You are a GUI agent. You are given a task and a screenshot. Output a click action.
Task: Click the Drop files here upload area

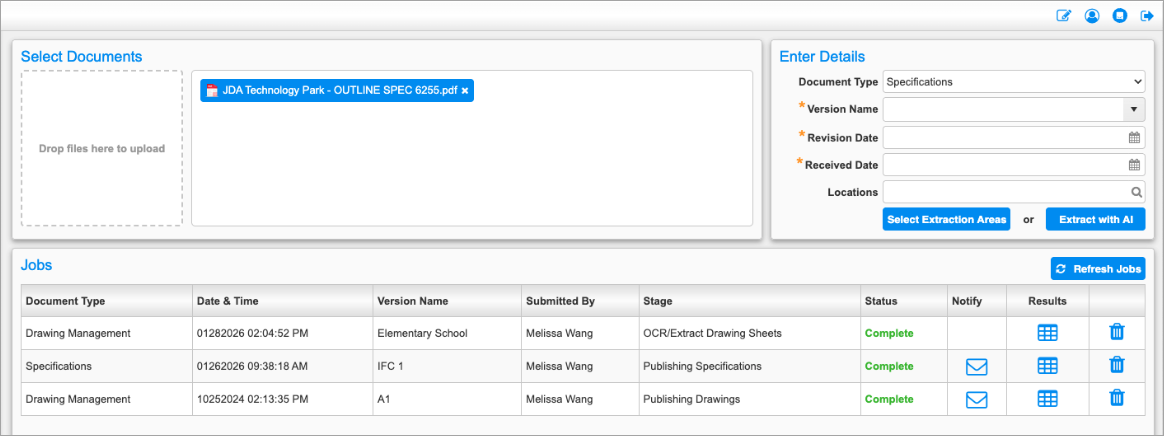102,149
